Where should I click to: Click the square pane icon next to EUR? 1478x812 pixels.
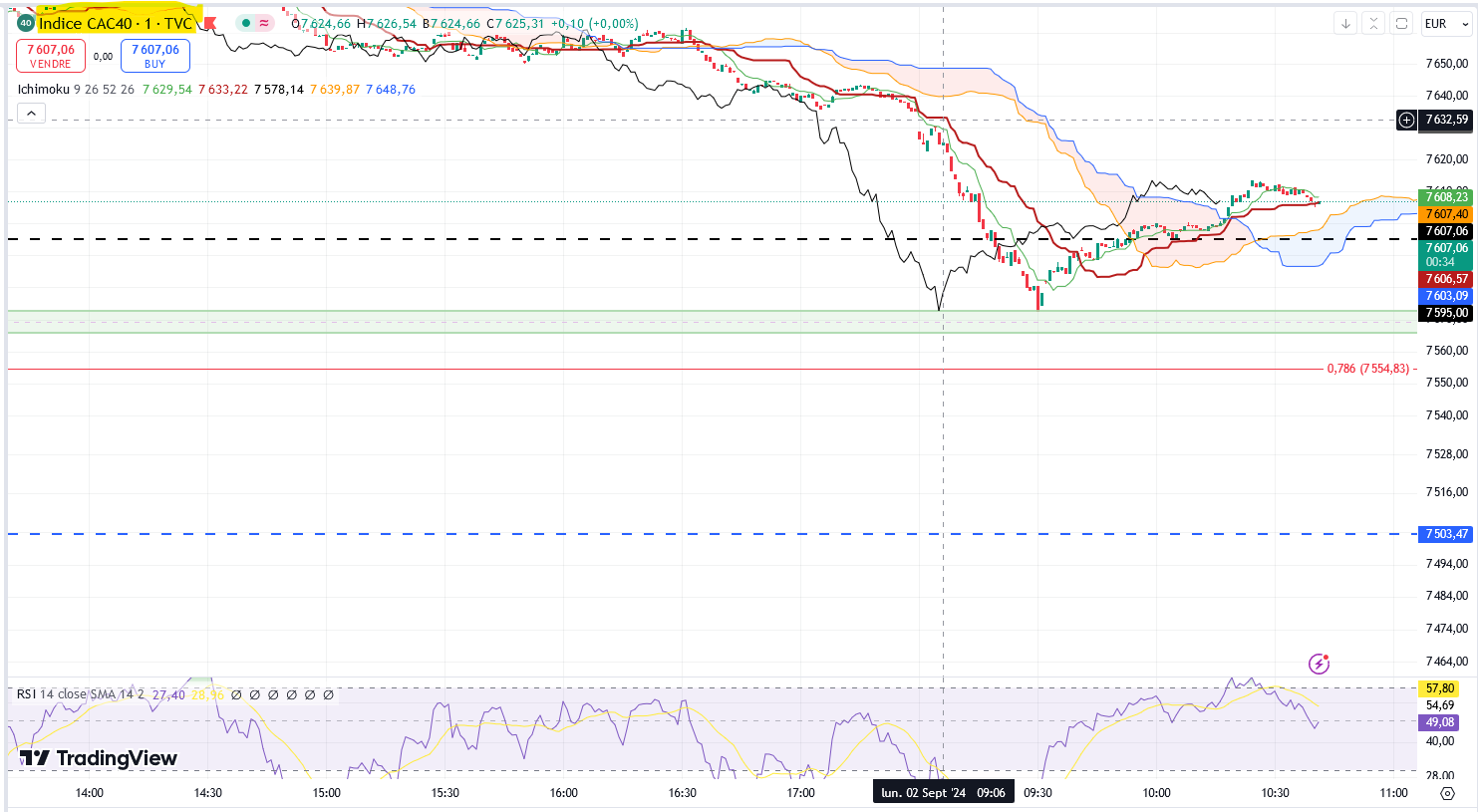pos(1401,23)
